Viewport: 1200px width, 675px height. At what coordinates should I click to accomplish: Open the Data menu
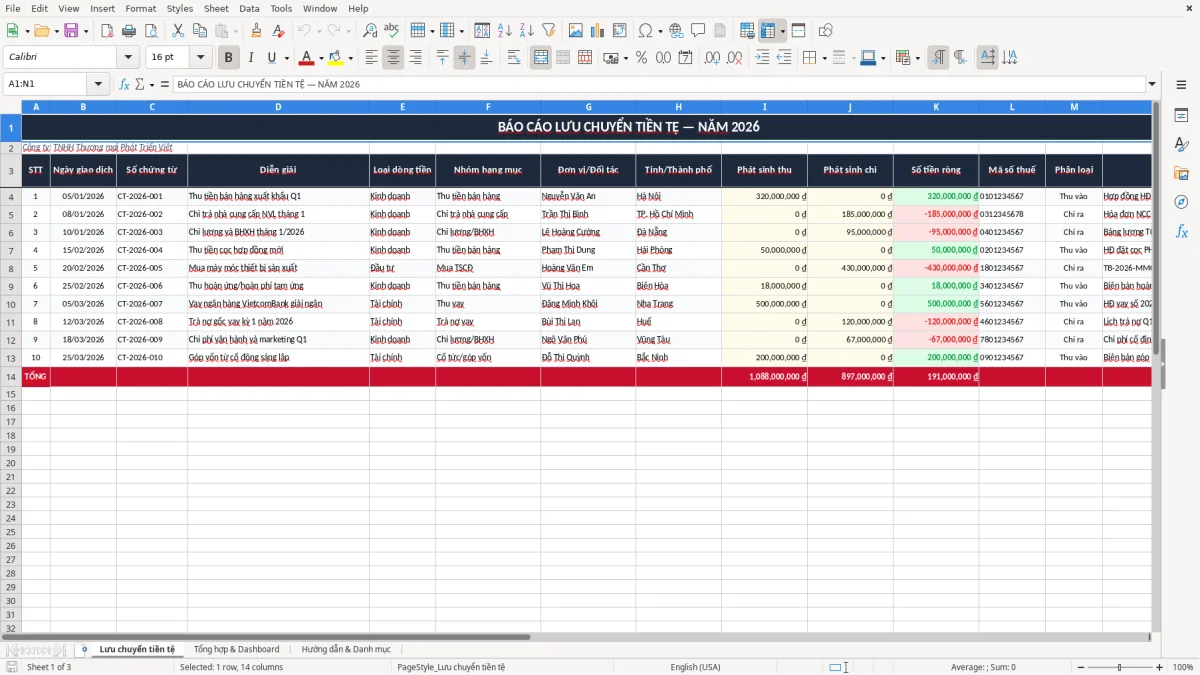(x=249, y=8)
